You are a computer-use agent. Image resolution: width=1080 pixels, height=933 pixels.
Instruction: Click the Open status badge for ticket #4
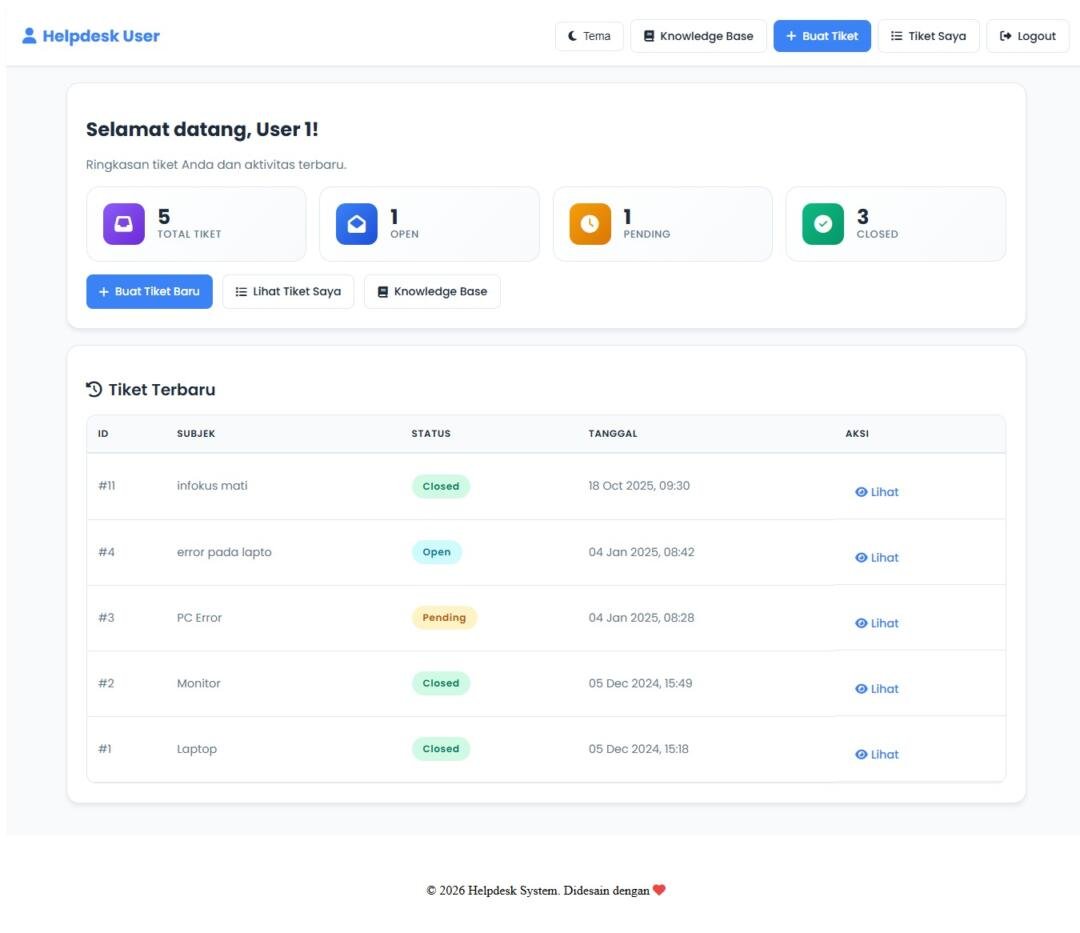click(x=437, y=552)
